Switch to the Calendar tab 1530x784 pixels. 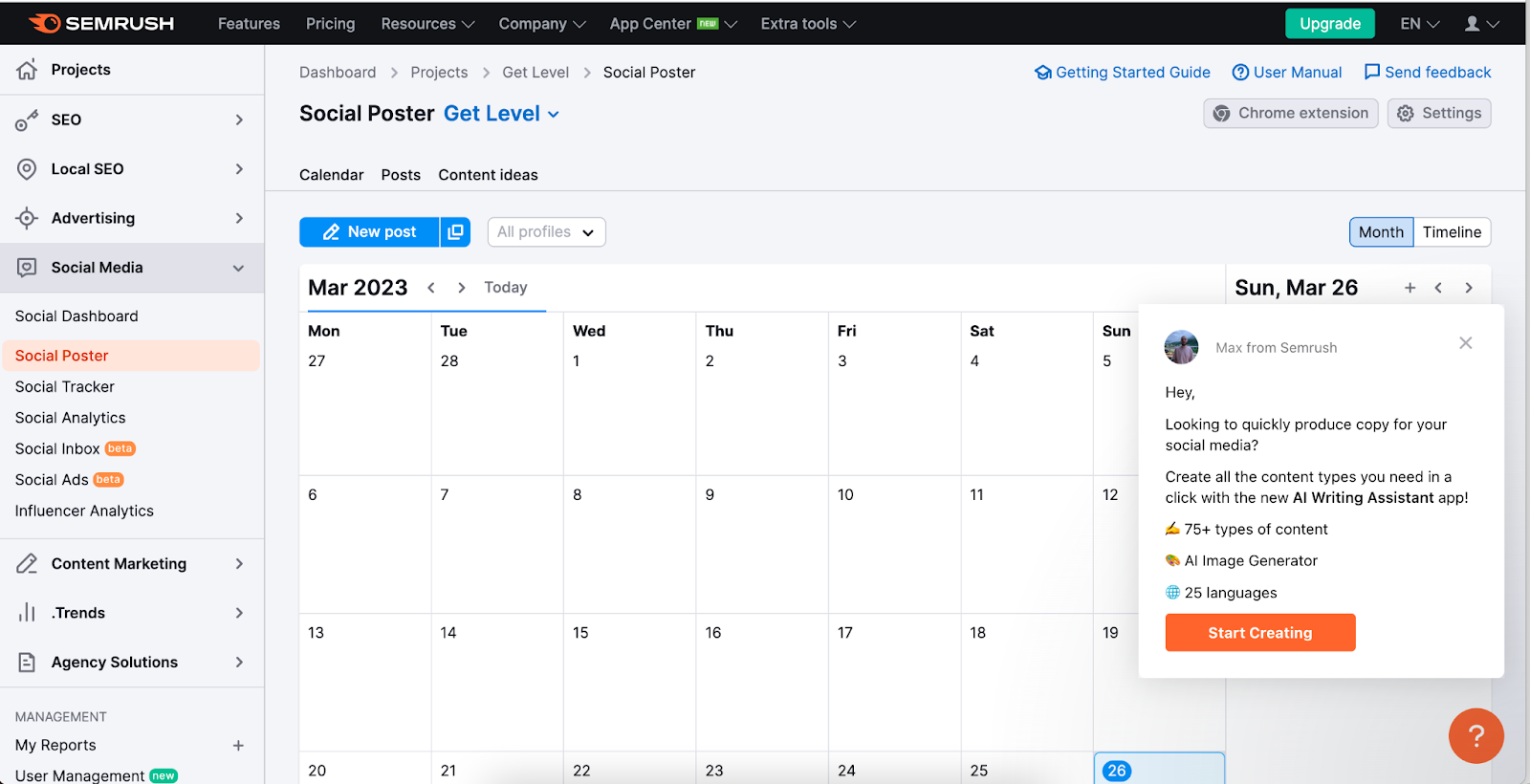(x=331, y=175)
